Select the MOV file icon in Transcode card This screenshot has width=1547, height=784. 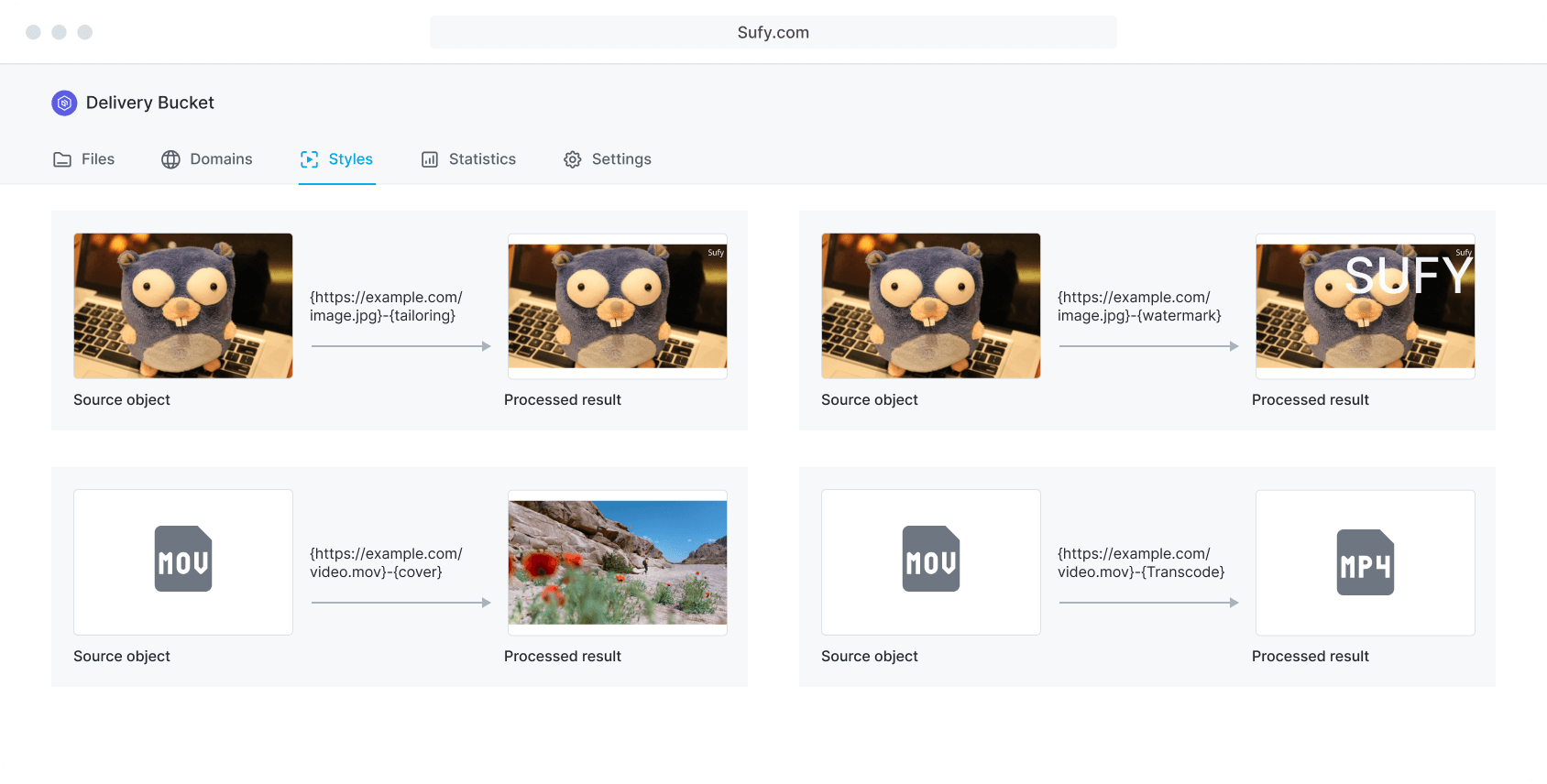931,559
